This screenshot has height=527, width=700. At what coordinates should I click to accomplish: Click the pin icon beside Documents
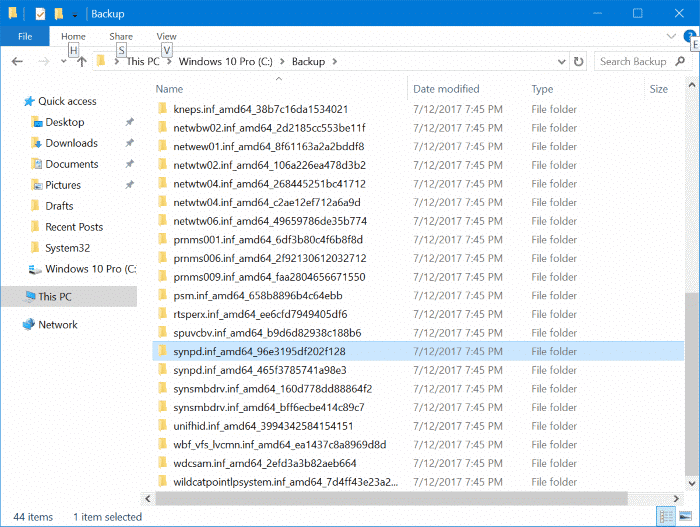tap(129, 163)
